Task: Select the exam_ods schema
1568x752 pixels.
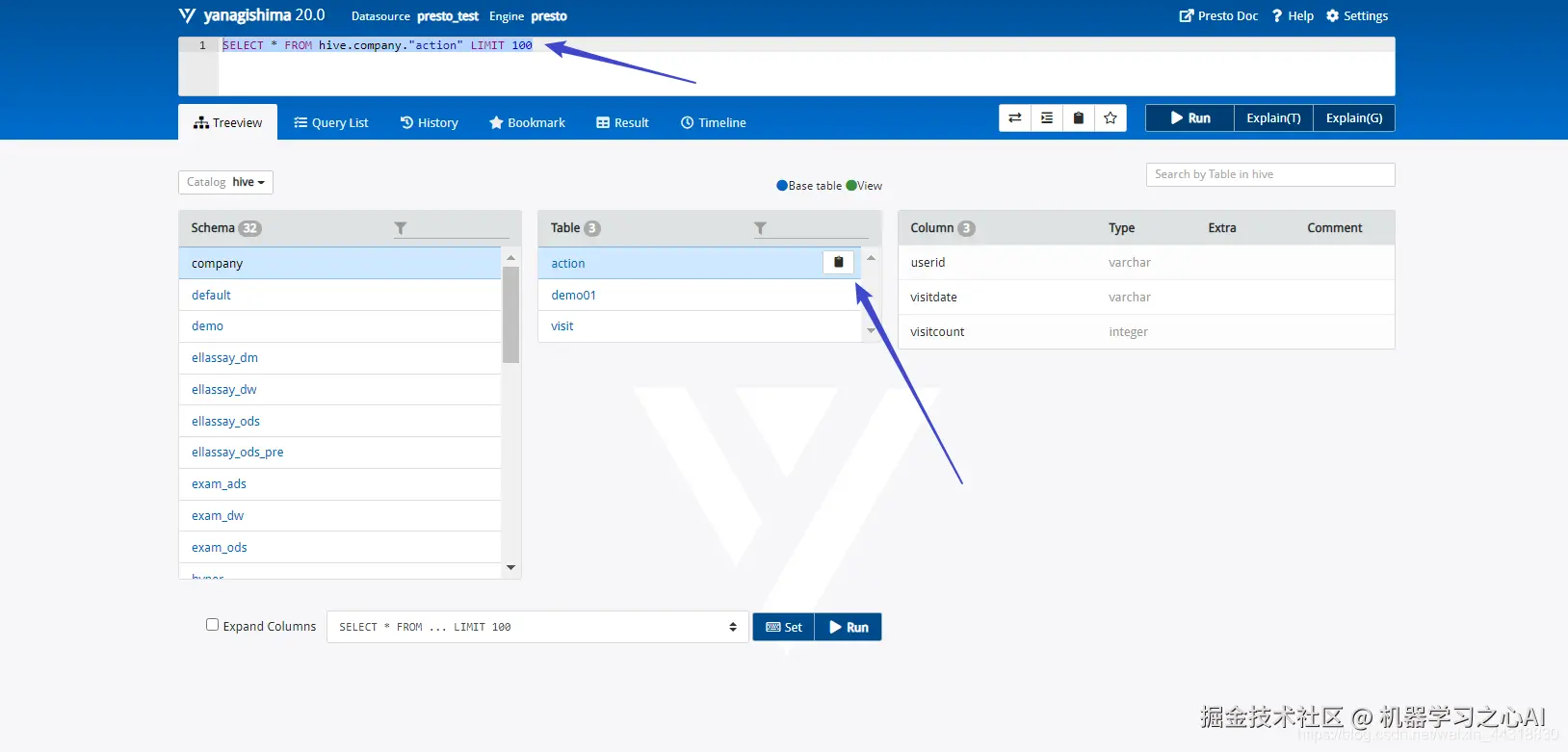Action: pos(340,547)
